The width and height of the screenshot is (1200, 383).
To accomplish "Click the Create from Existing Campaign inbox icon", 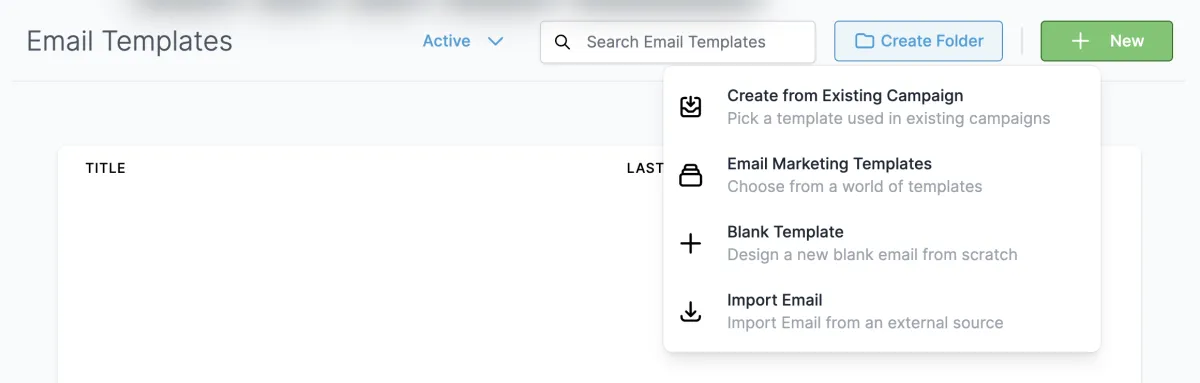I will click(x=691, y=107).
